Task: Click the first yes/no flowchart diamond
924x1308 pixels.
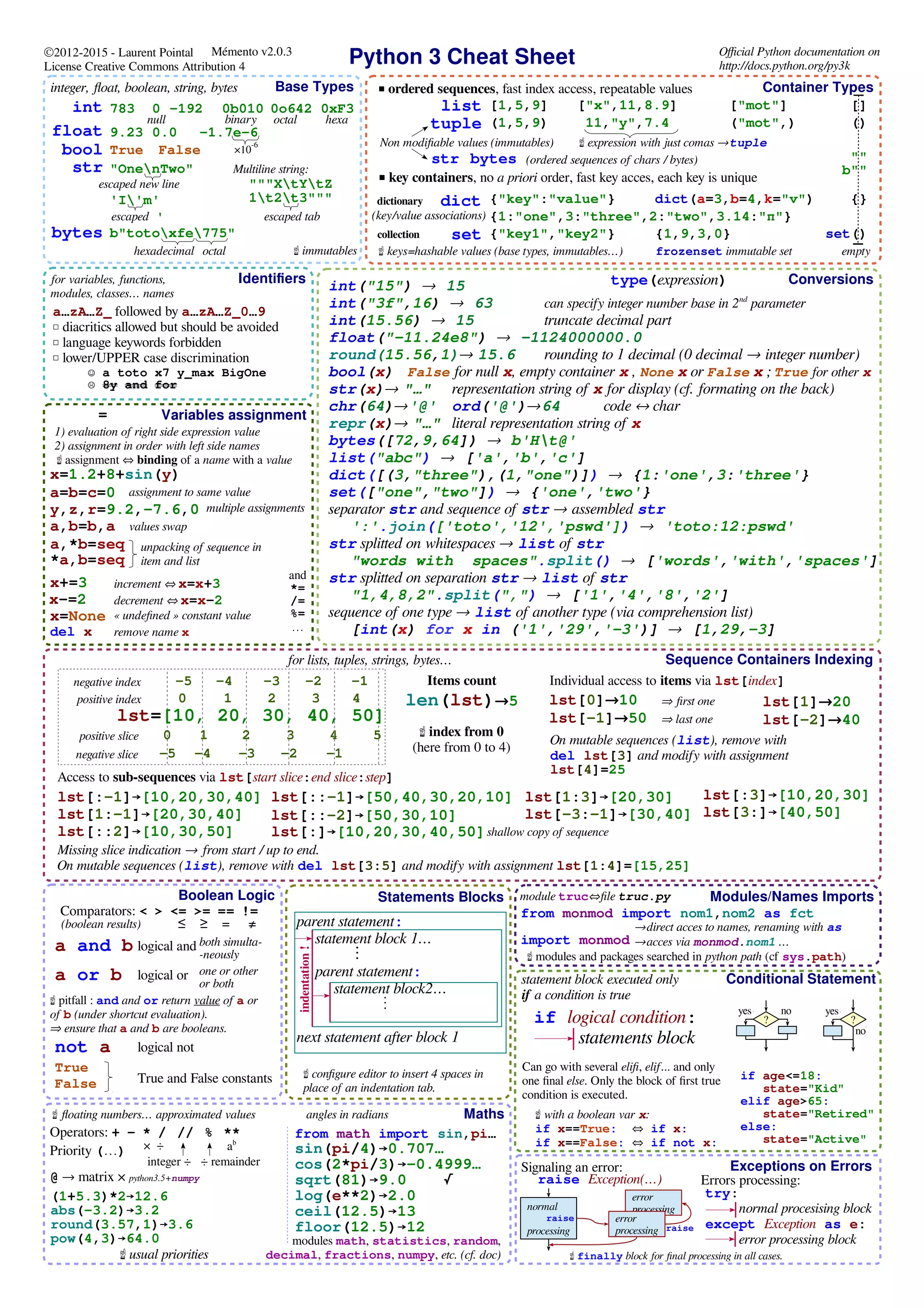Action: point(766,1019)
